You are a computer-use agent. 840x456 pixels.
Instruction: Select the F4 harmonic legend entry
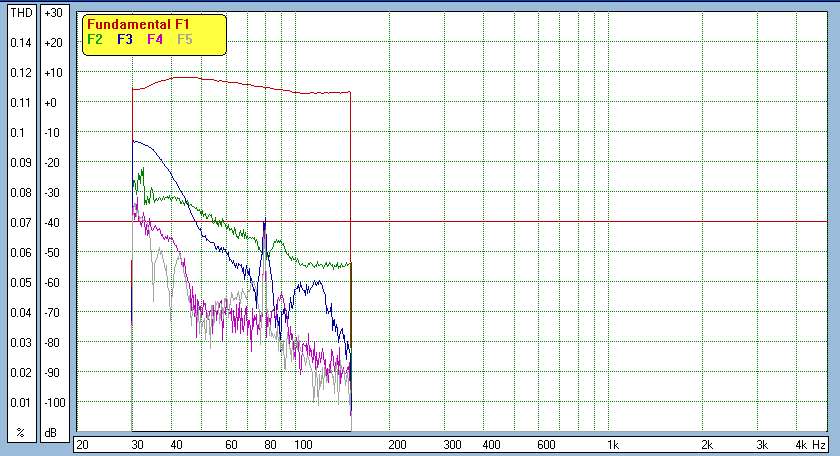[155, 40]
